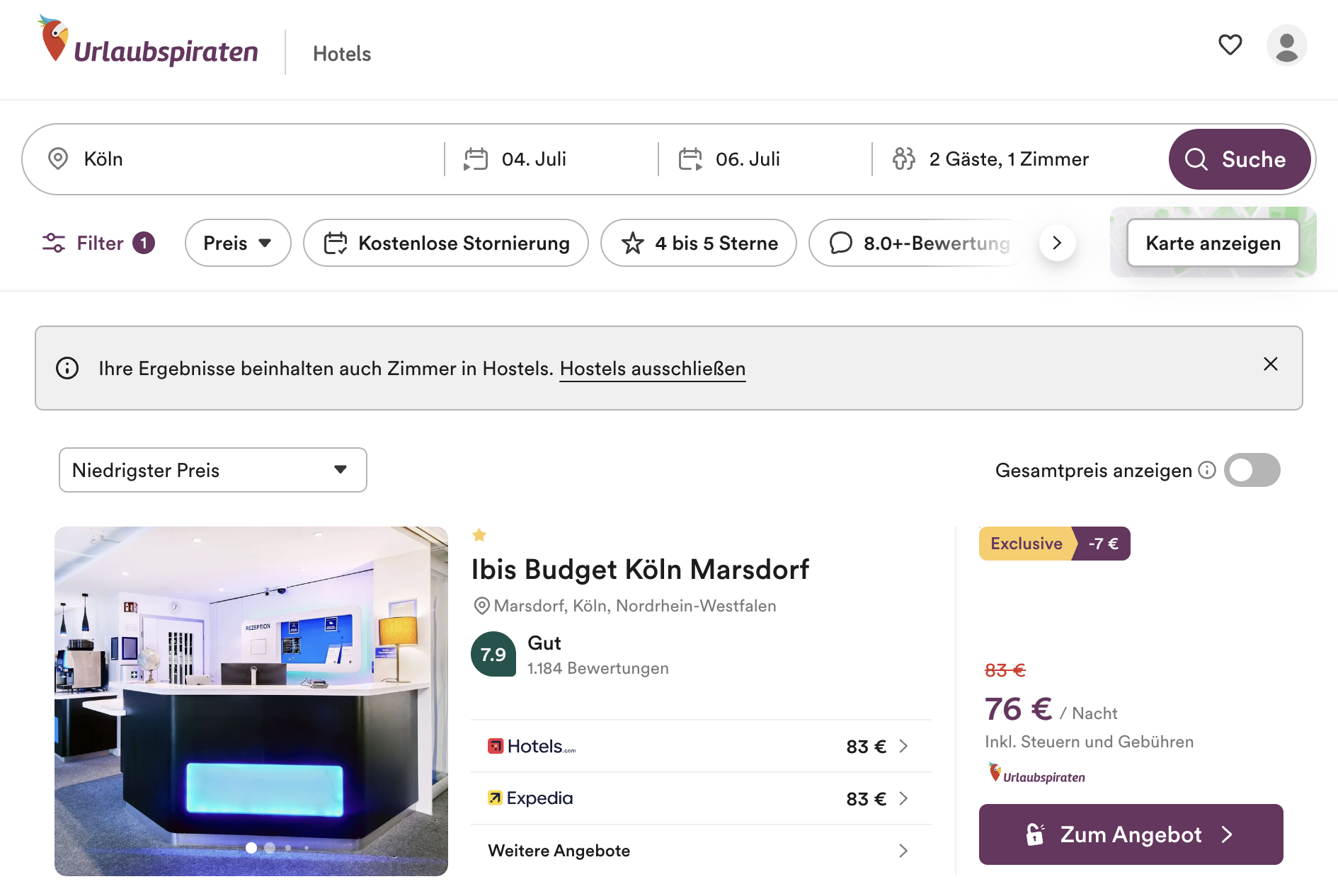Click the Gesamtpreis info icon
Viewport: 1338px width, 896px height.
coord(1207,470)
